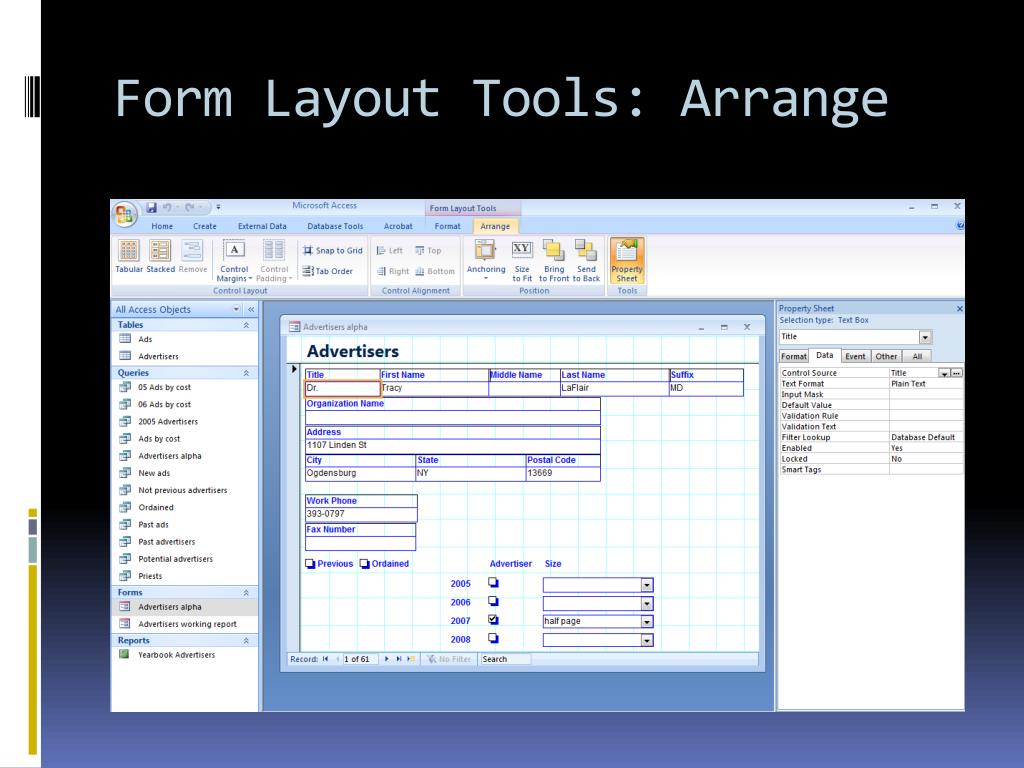The image size is (1024, 768).
Task: Switch to the Format ribbon tab
Action: coord(447,227)
